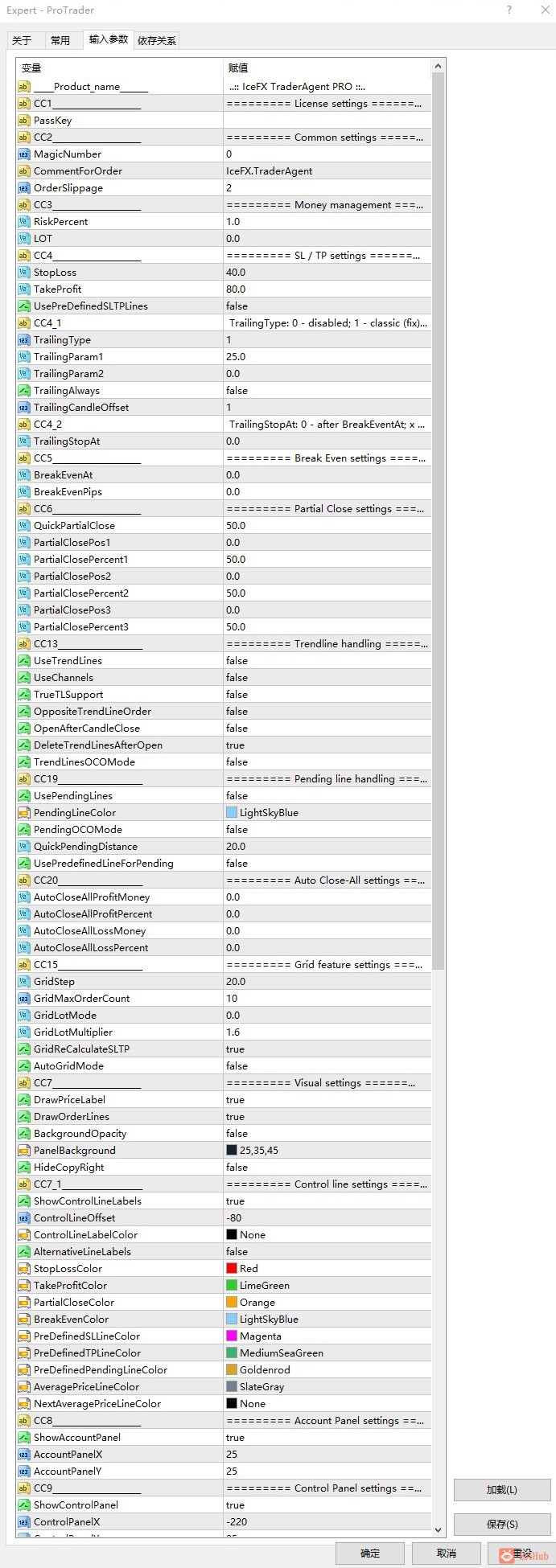Viewport: 556px width, 1568px height.
Task: Click the bool icon beside DrawPriceLabel
Action: coord(23,1100)
